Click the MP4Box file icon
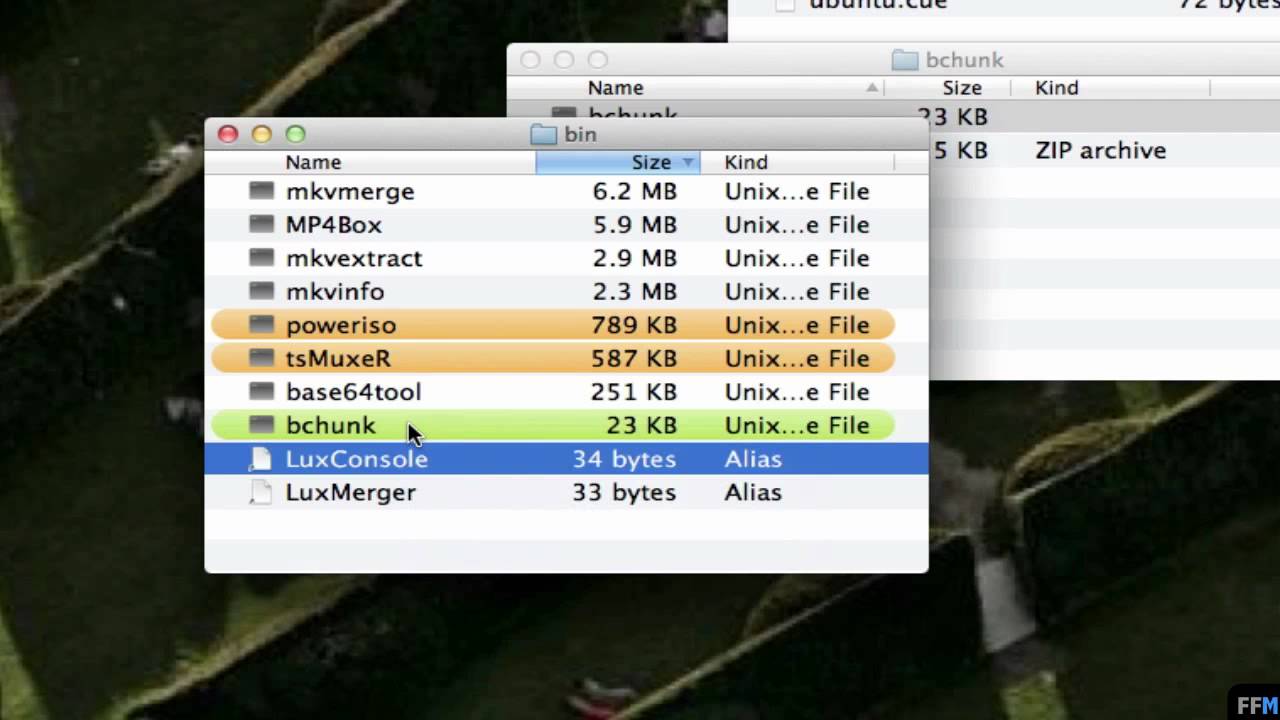Image resolution: width=1280 pixels, height=720 pixels. click(262, 224)
